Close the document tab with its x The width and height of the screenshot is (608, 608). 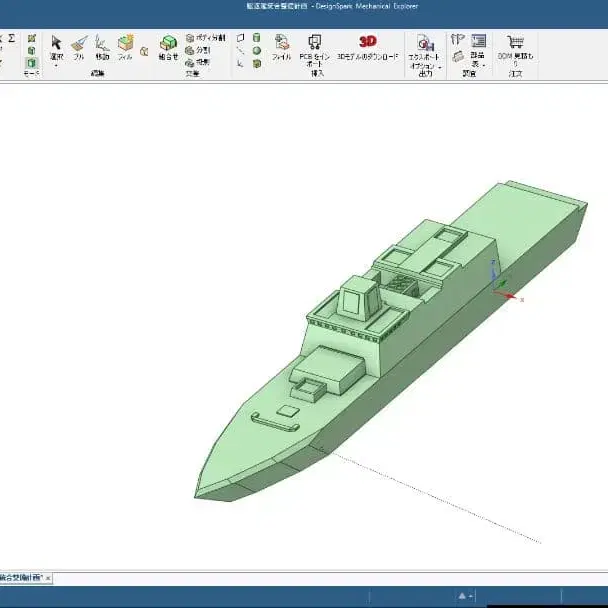coord(48,578)
